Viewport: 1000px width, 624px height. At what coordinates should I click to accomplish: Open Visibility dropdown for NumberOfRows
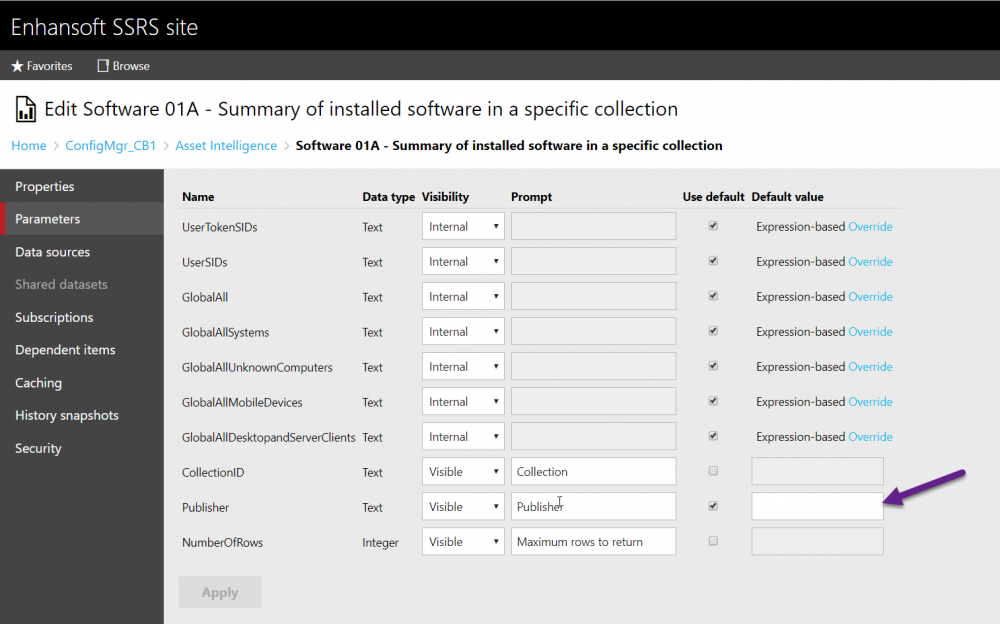click(463, 542)
